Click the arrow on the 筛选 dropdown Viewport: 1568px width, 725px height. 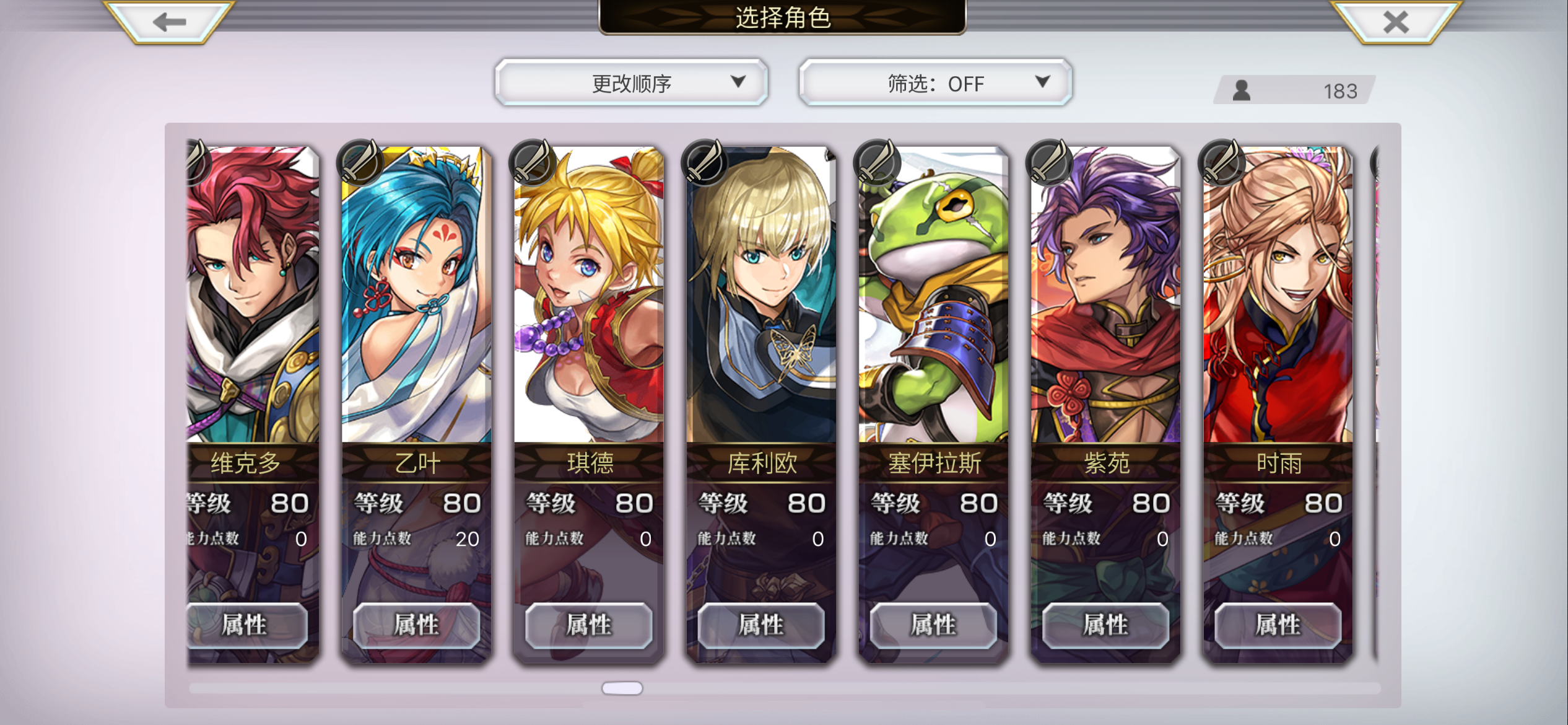[1043, 81]
